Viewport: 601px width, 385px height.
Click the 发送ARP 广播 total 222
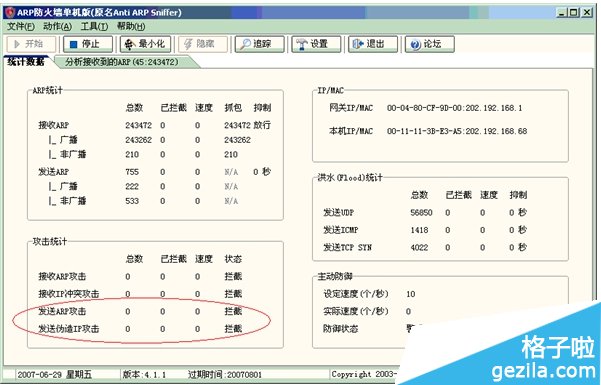click(x=132, y=186)
